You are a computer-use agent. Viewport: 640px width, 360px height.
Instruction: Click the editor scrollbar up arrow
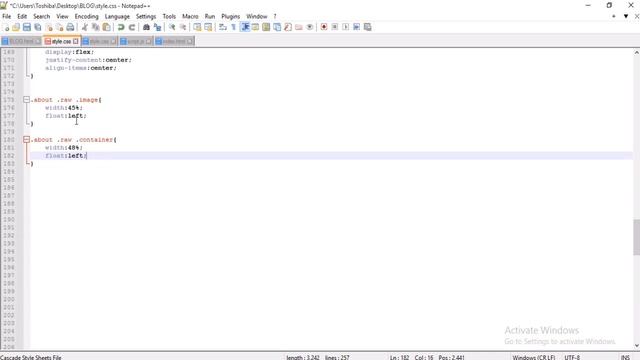point(636,53)
